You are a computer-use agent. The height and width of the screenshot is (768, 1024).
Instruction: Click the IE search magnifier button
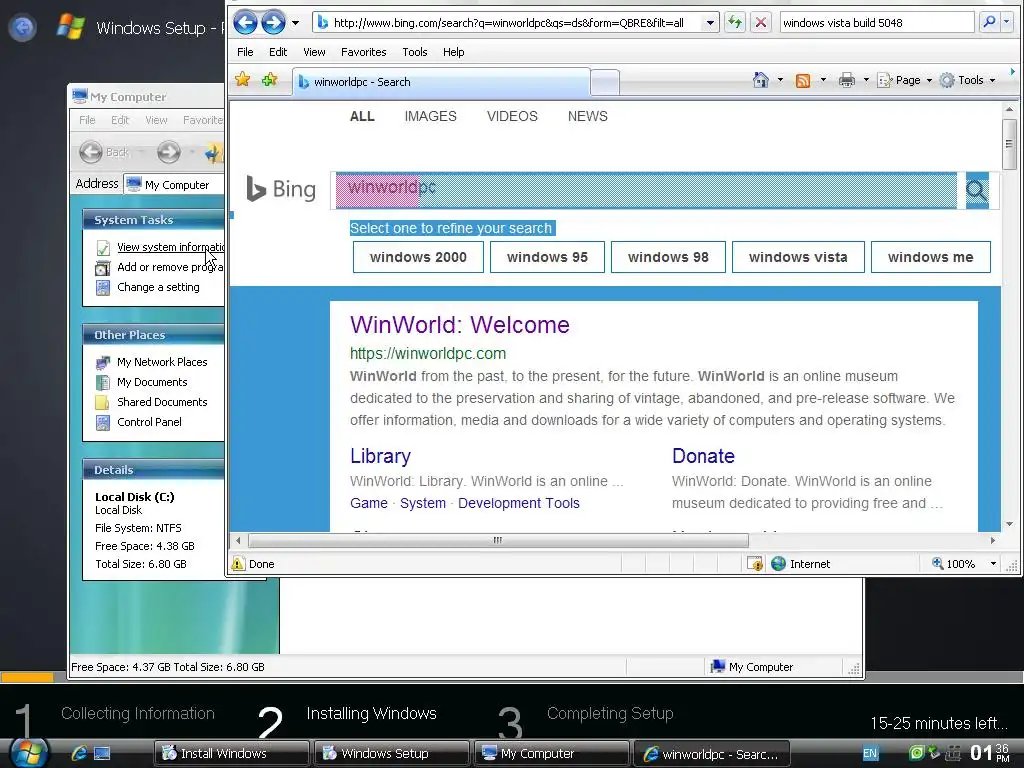click(x=989, y=23)
